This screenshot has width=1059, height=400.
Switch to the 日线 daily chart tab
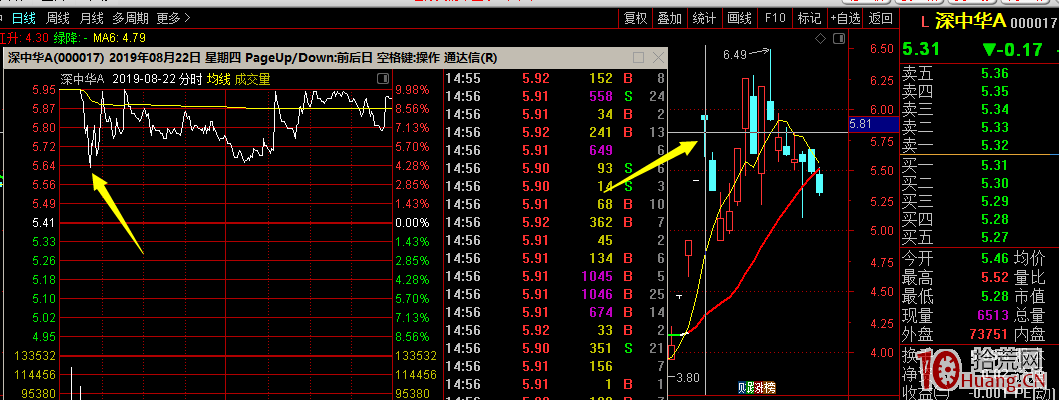pos(24,19)
